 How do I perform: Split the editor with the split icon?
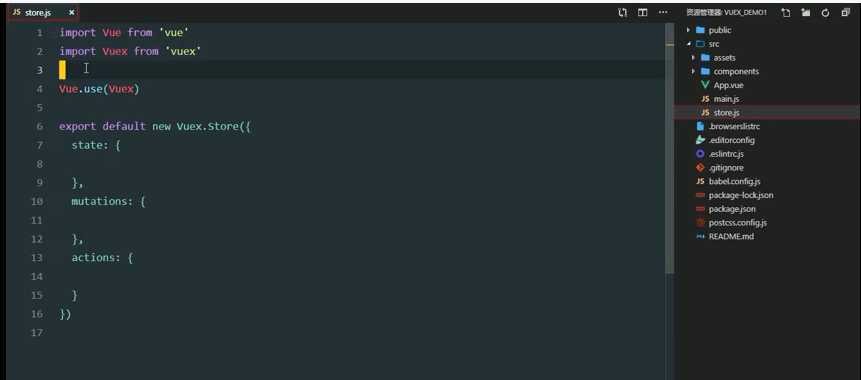click(642, 12)
